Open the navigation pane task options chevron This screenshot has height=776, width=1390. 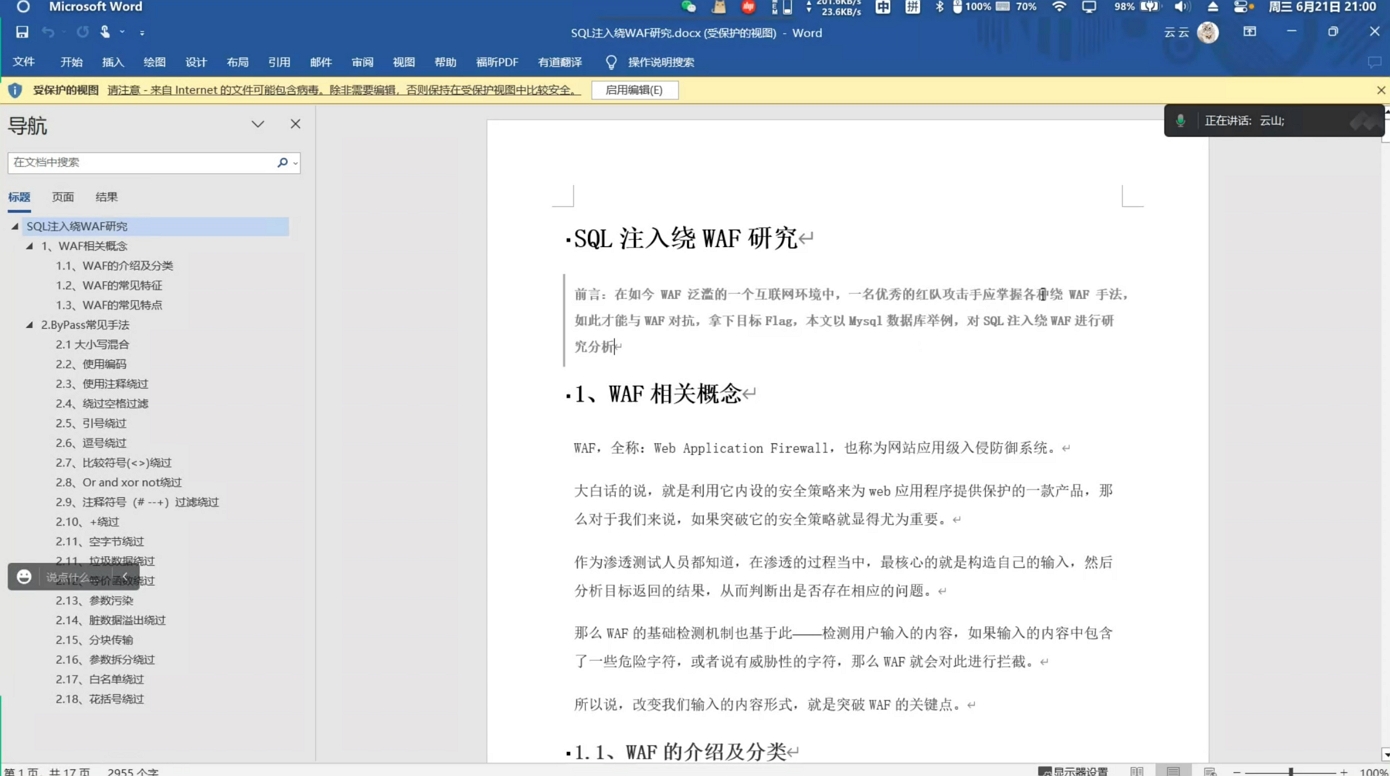[258, 124]
